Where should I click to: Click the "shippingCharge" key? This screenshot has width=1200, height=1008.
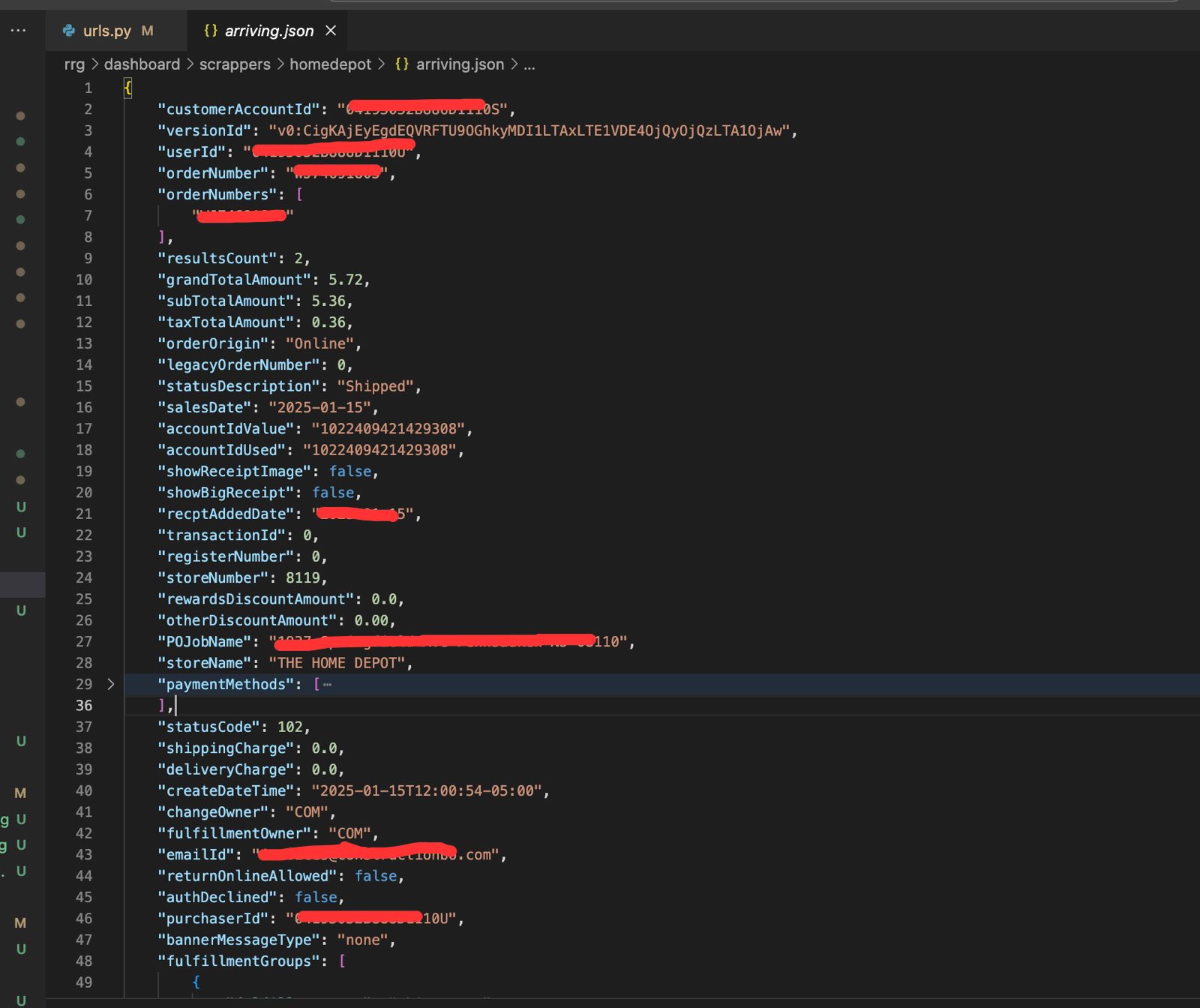click(x=226, y=748)
